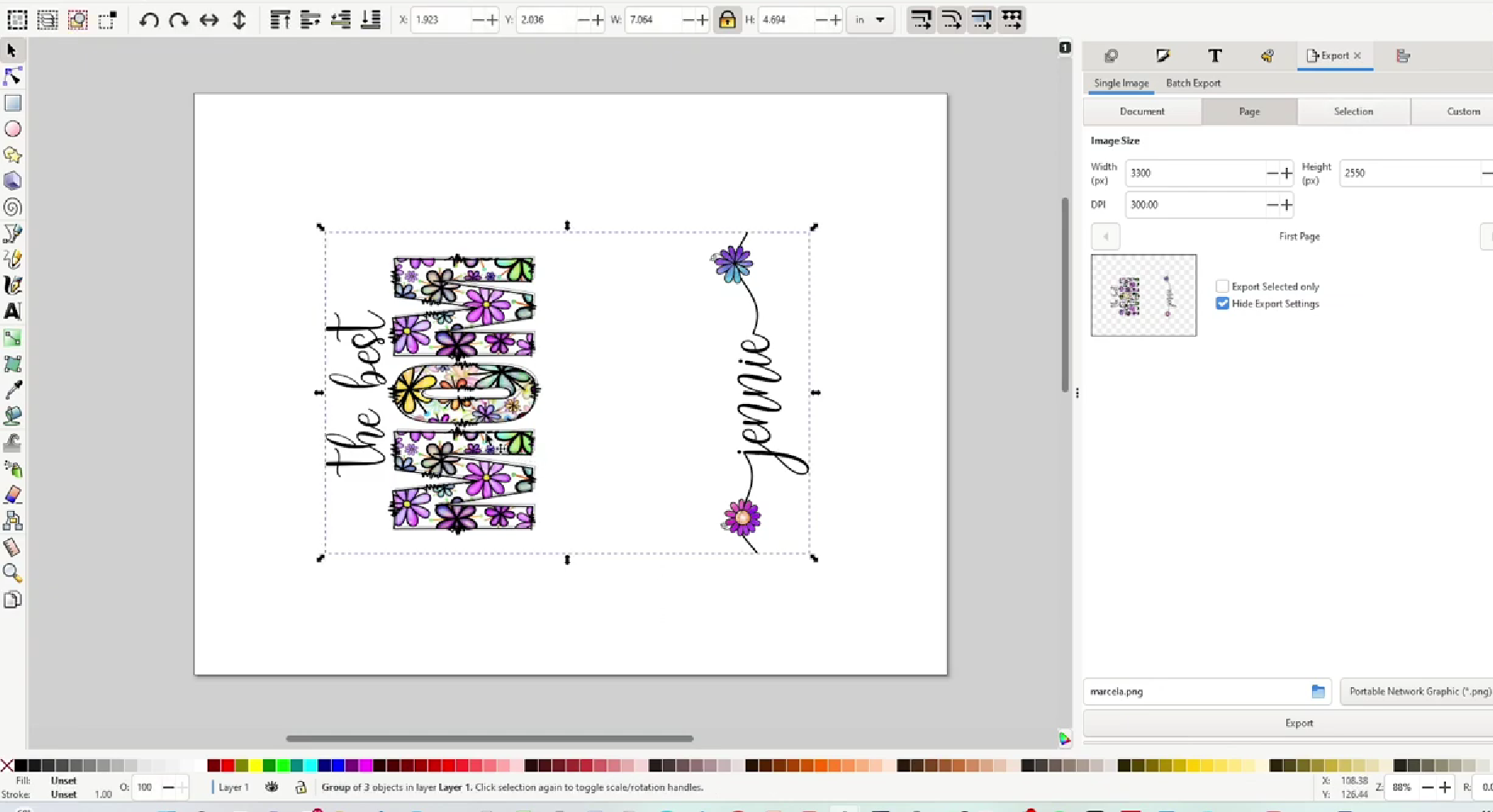Select the Node editing tool
The width and height of the screenshot is (1493, 812).
click(12, 76)
